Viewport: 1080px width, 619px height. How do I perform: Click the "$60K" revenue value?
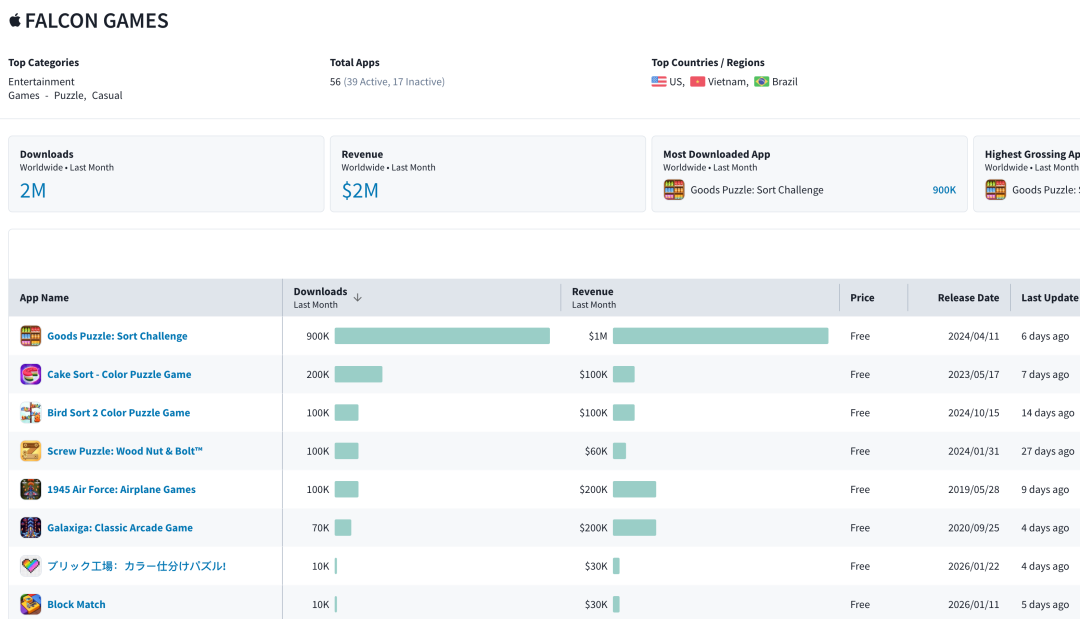coord(596,451)
